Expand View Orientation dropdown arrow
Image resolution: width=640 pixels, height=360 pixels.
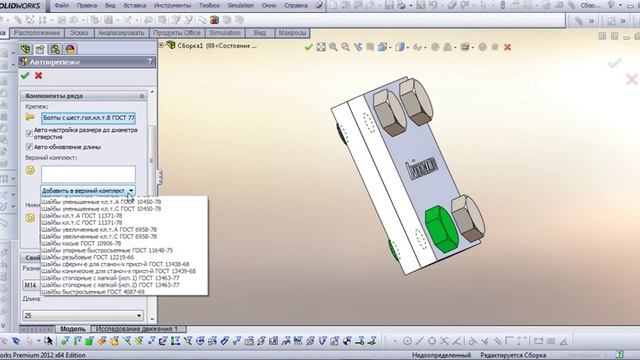coord(391,47)
